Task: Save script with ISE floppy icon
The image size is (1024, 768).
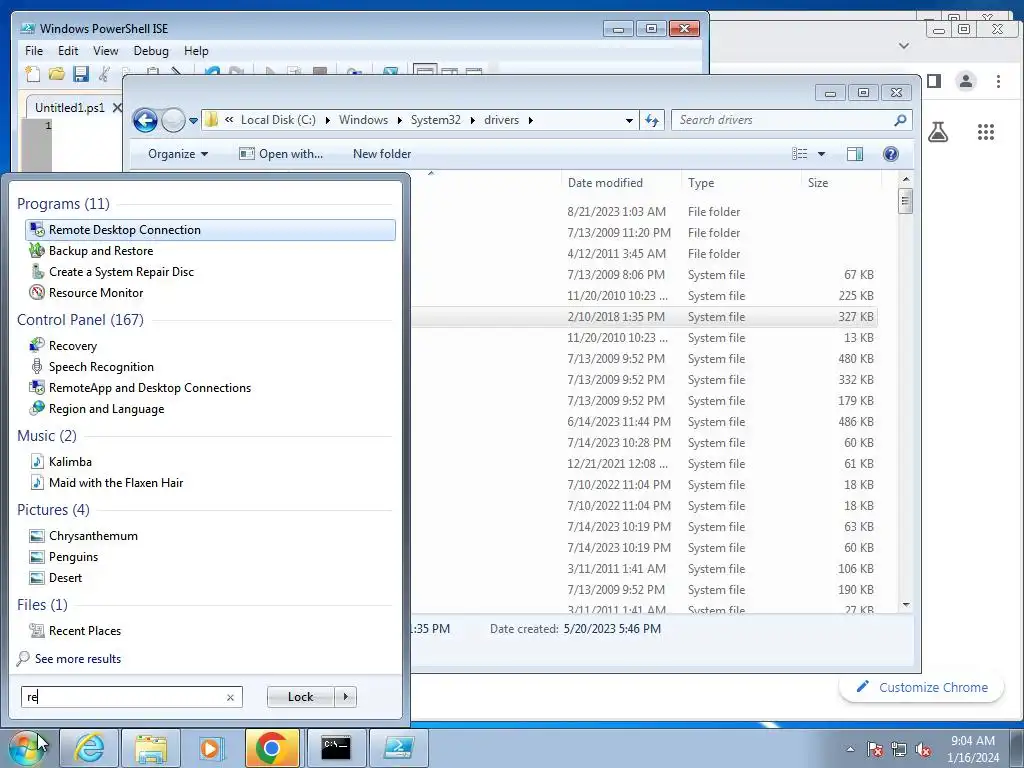Action: [81, 73]
